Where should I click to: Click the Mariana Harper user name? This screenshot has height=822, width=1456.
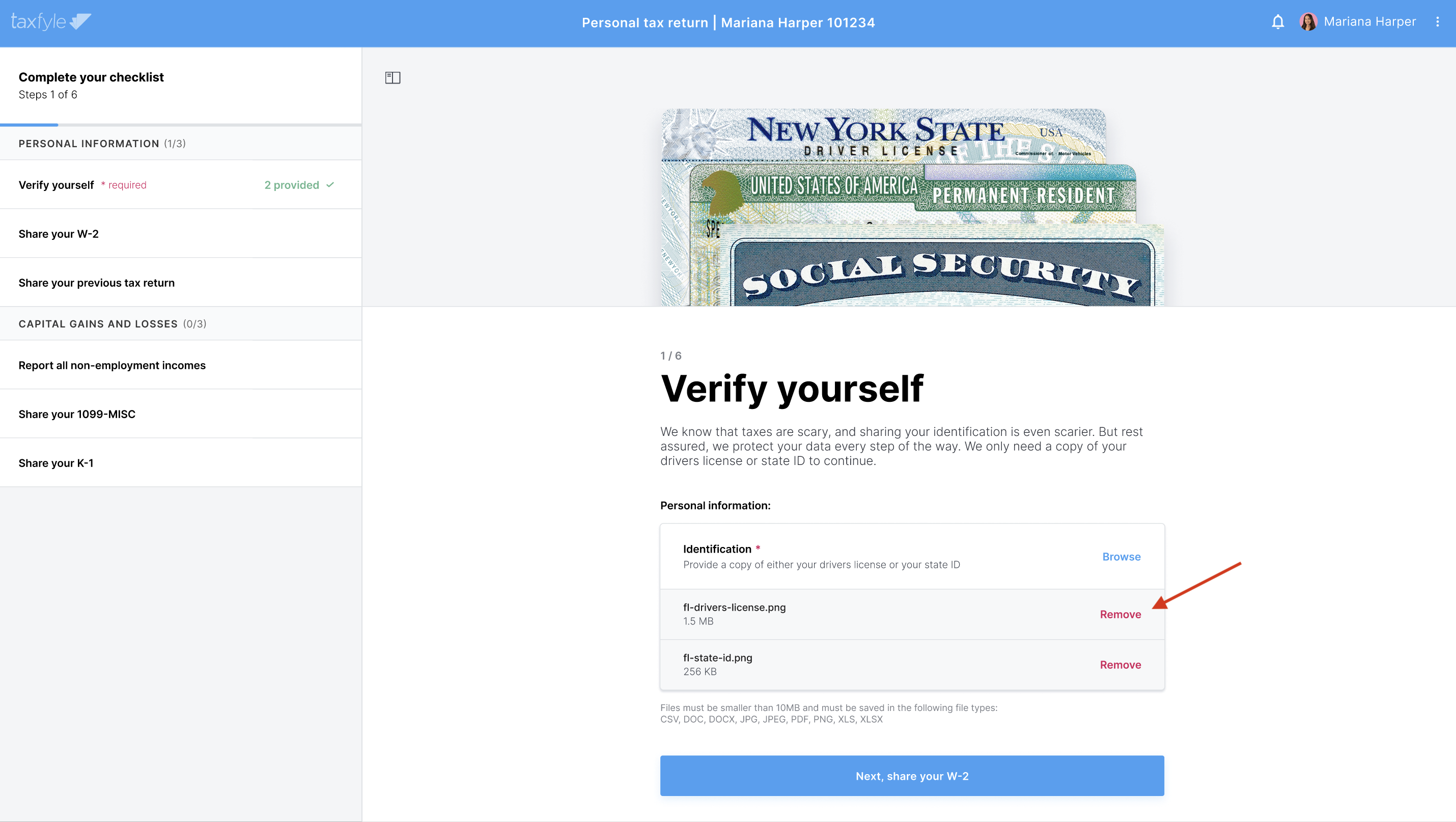(x=1369, y=21)
